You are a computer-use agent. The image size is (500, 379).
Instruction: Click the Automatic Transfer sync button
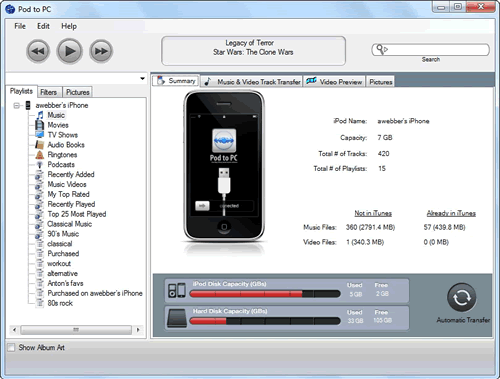tap(461, 298)
